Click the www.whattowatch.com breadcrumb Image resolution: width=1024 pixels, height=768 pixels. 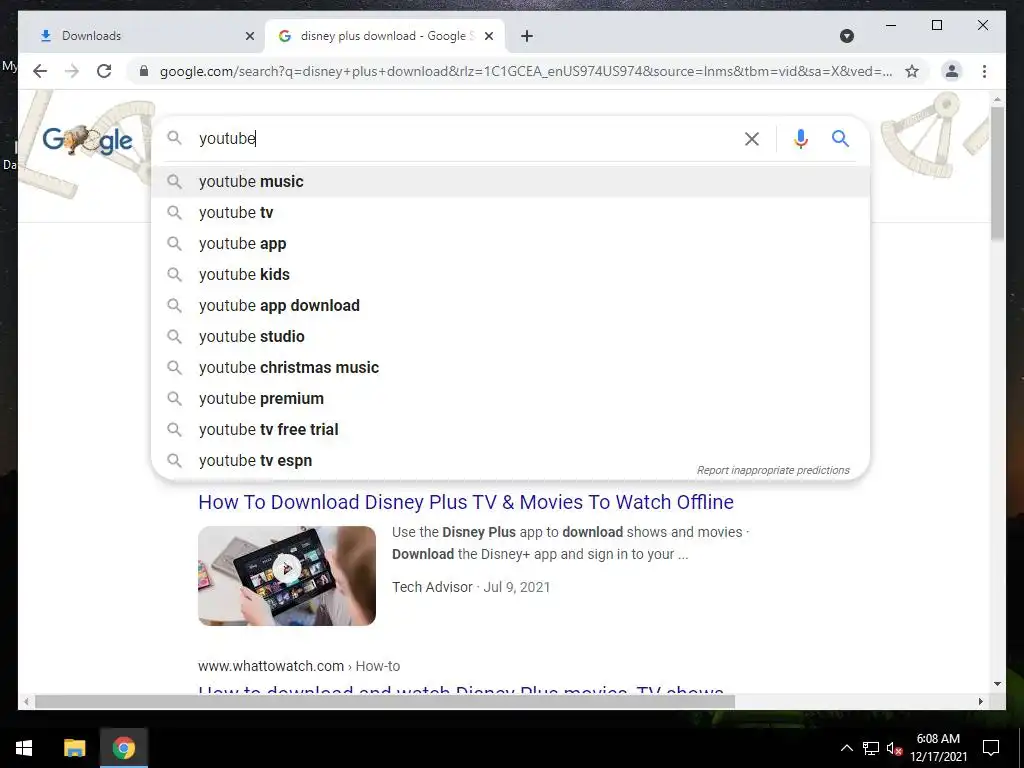point(299,666)
